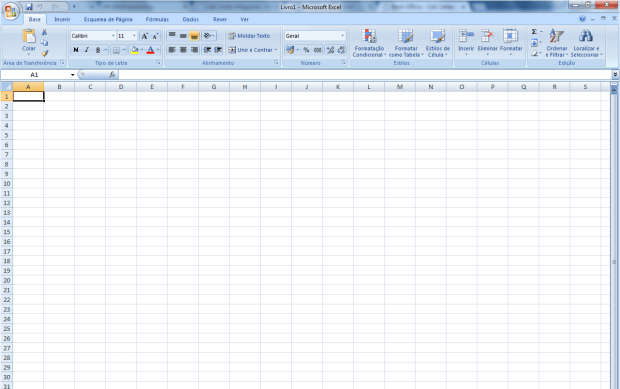Click the fx insert function button
The height and width of the screenshot is (389, 620).
click(x=112, y=75)
